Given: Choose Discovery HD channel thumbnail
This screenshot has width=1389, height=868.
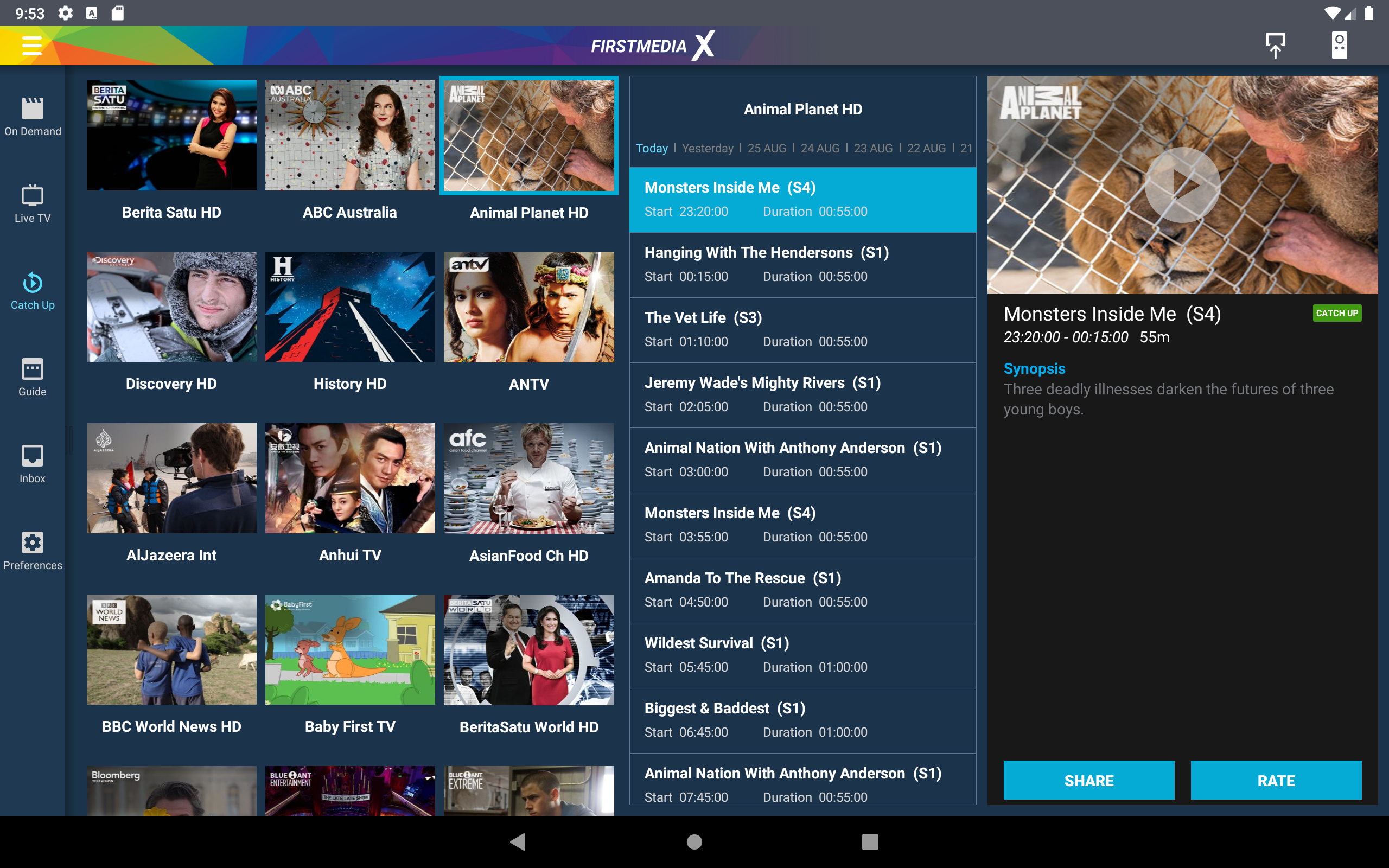Looking at the screenshot, I should click(171, 307).
